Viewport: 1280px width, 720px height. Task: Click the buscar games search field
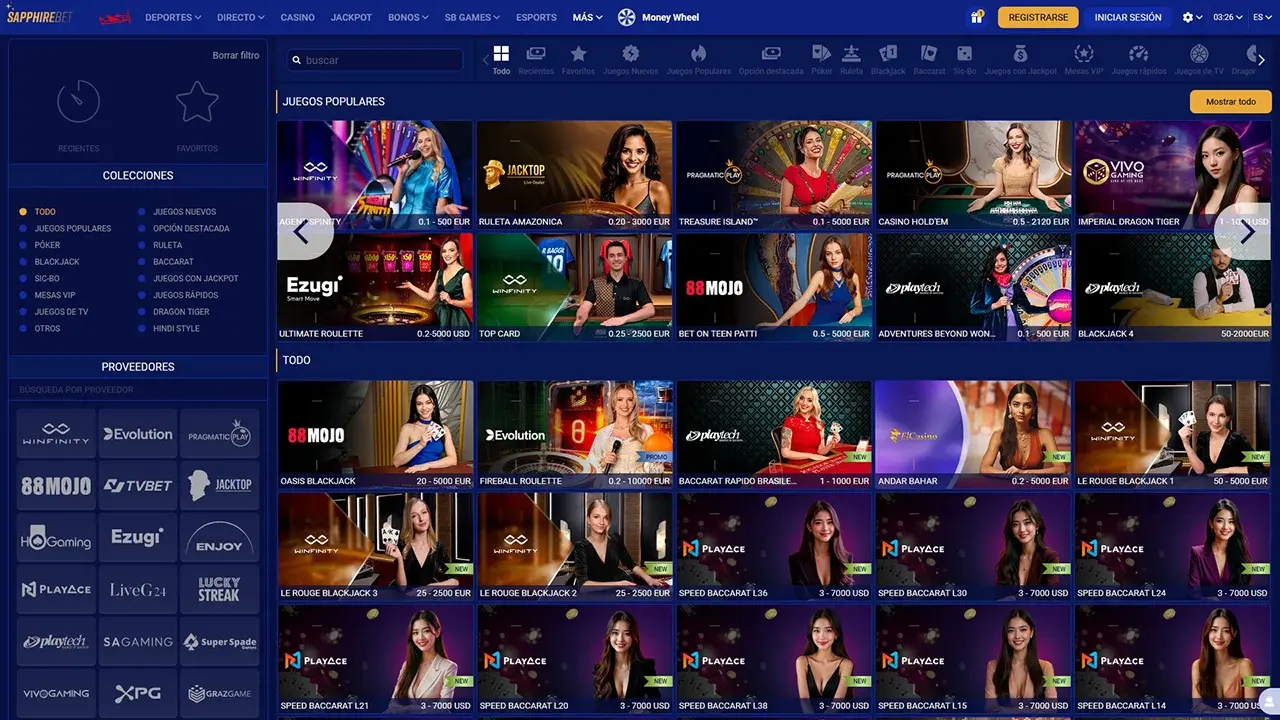tap(375, 60)
